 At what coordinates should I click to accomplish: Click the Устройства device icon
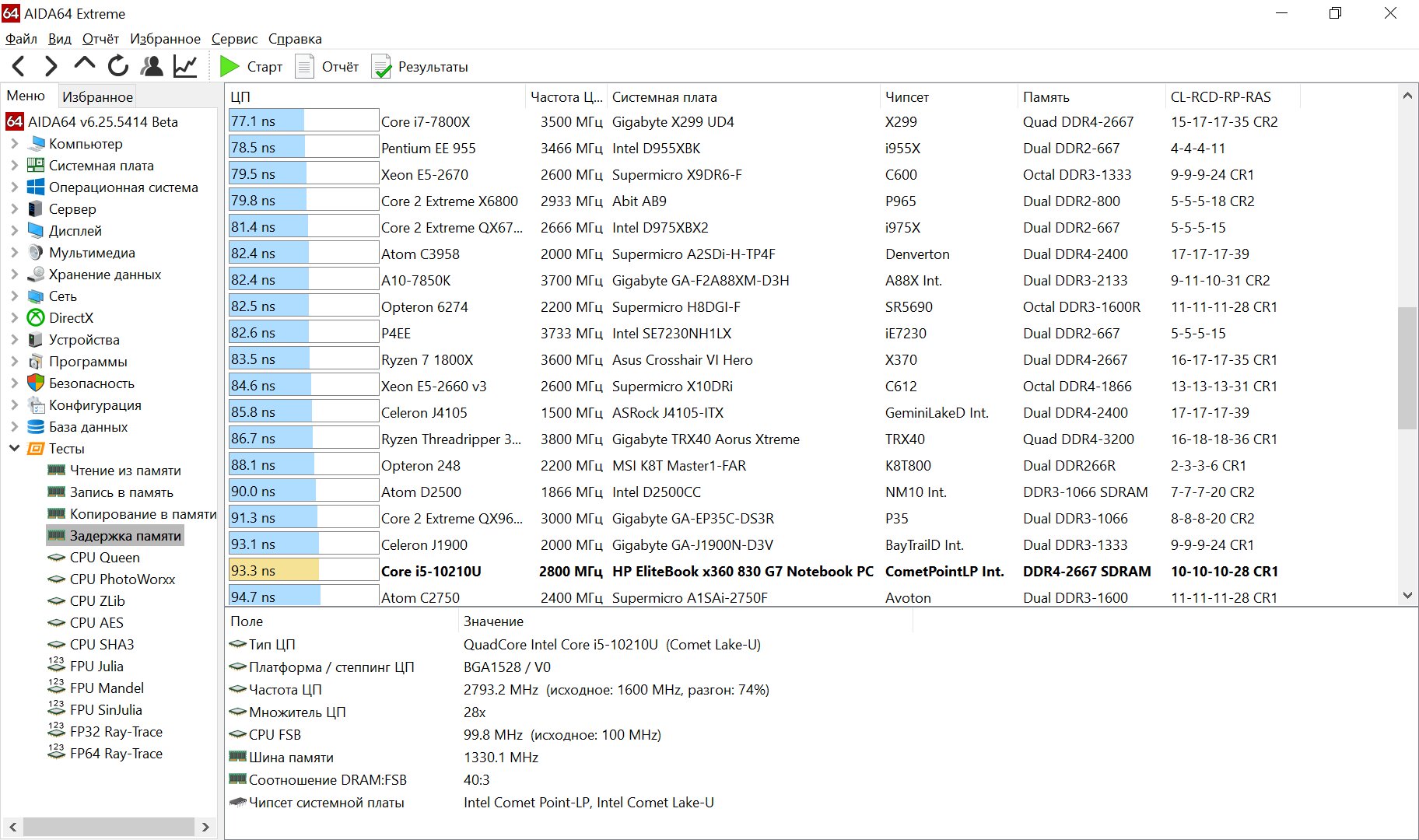point(36,340)
